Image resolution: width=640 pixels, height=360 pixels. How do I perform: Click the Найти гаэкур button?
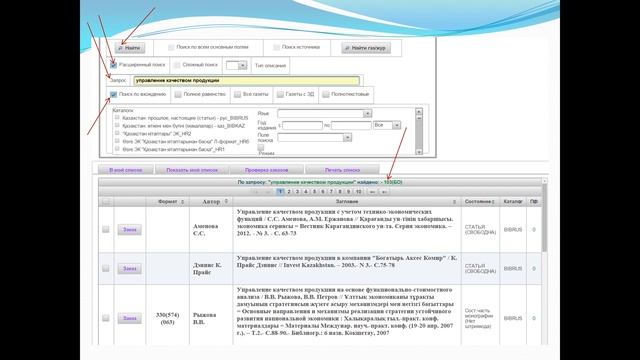(366, 48)
